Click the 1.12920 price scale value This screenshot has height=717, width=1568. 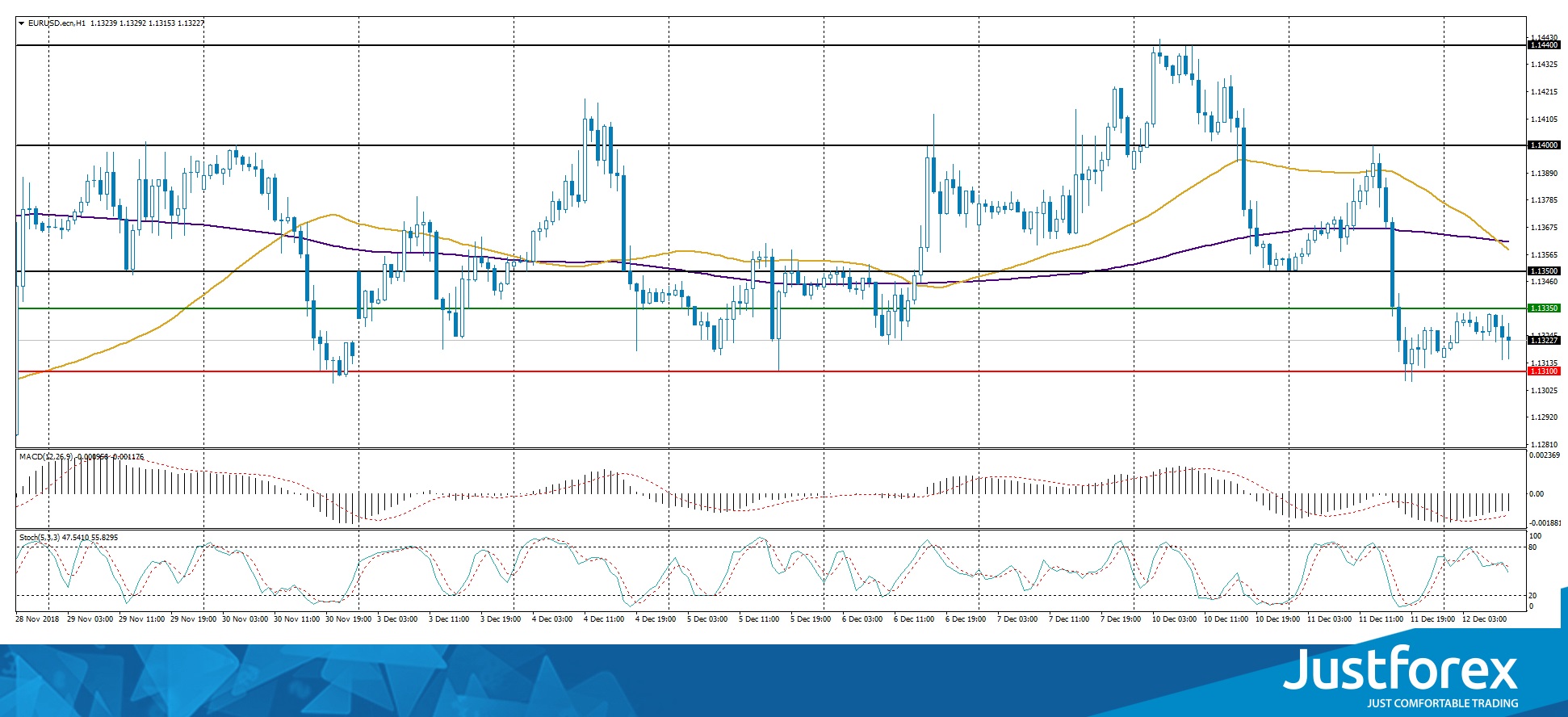coord(1545,417)
